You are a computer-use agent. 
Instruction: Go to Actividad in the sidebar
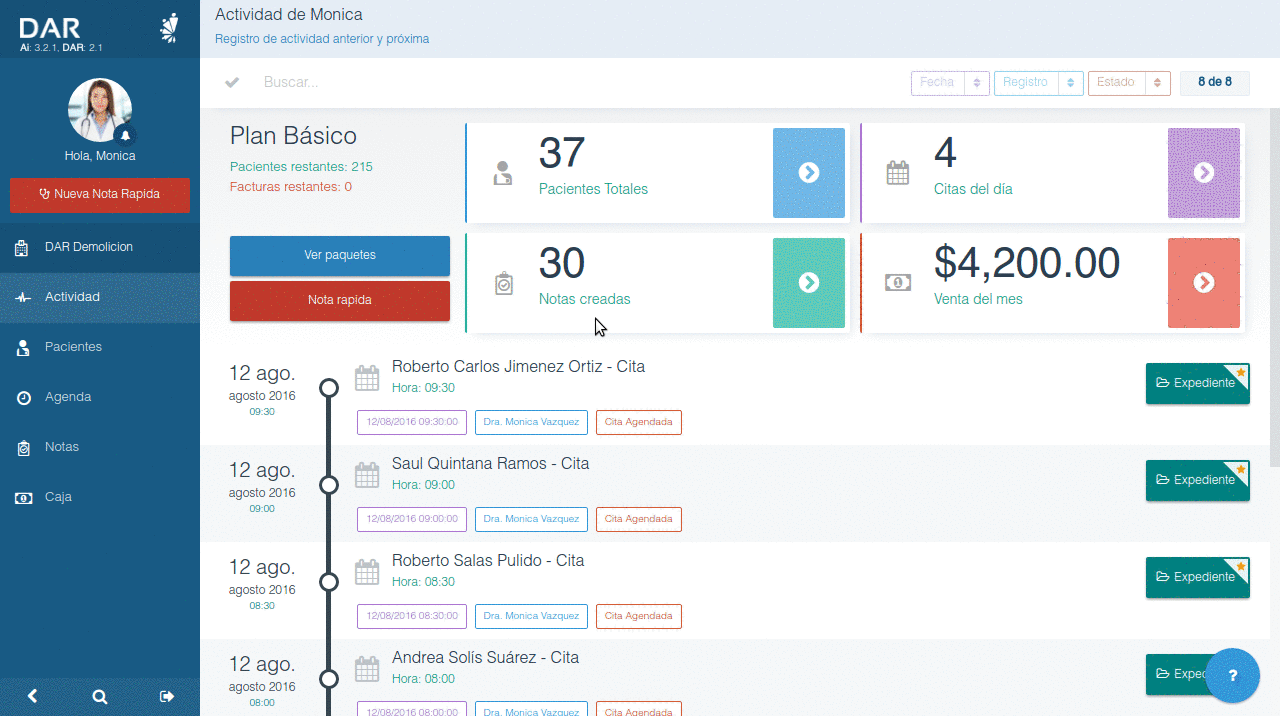pyautogui.click(x=100, y=297)
